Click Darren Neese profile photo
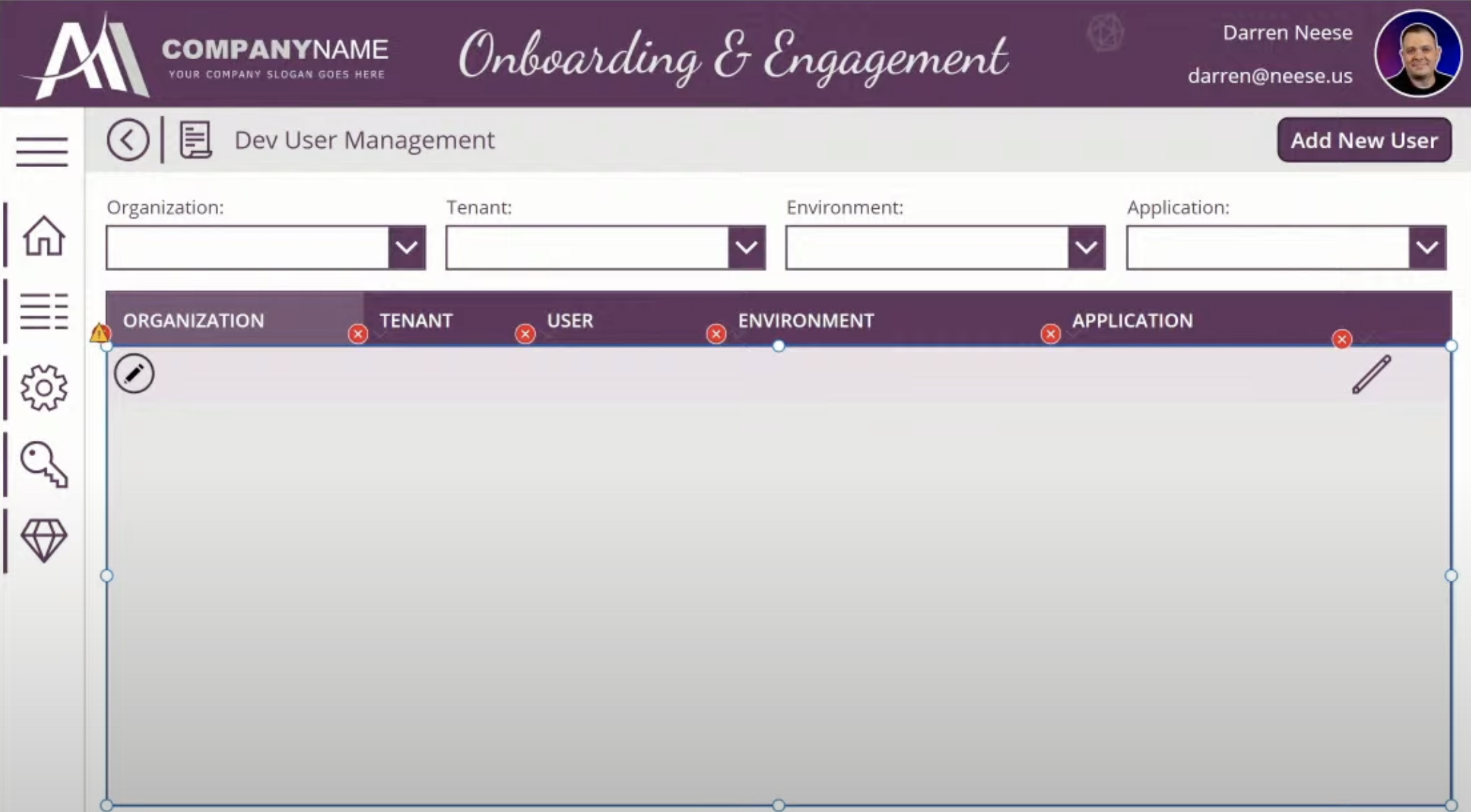This screenshot has height=812, width=1471. [x=1417, y=54]
